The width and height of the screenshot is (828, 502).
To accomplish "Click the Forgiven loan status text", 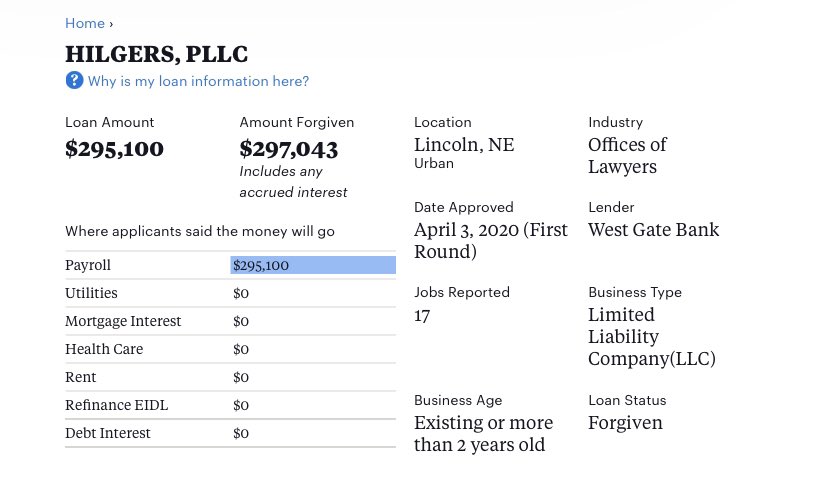I will 625,423.
